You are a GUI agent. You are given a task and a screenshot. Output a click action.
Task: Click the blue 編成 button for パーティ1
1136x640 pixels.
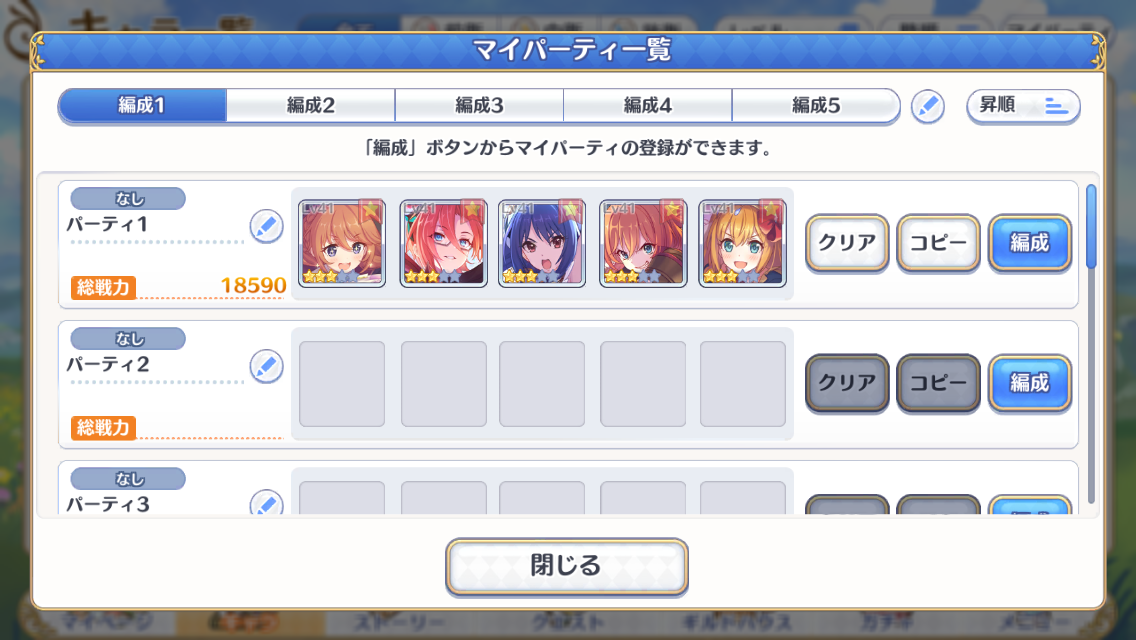click(x=1030, y=243)
